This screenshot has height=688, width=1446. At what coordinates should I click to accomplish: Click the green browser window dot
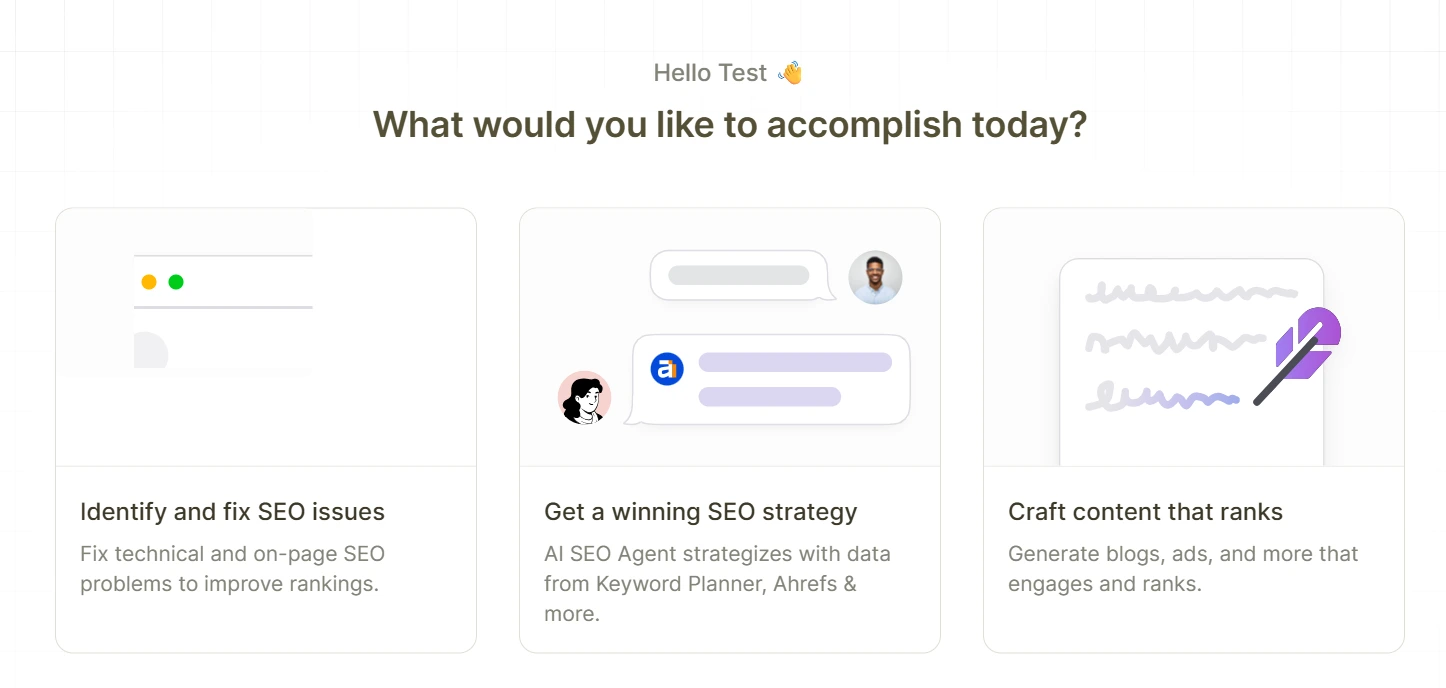pos(176,282)
